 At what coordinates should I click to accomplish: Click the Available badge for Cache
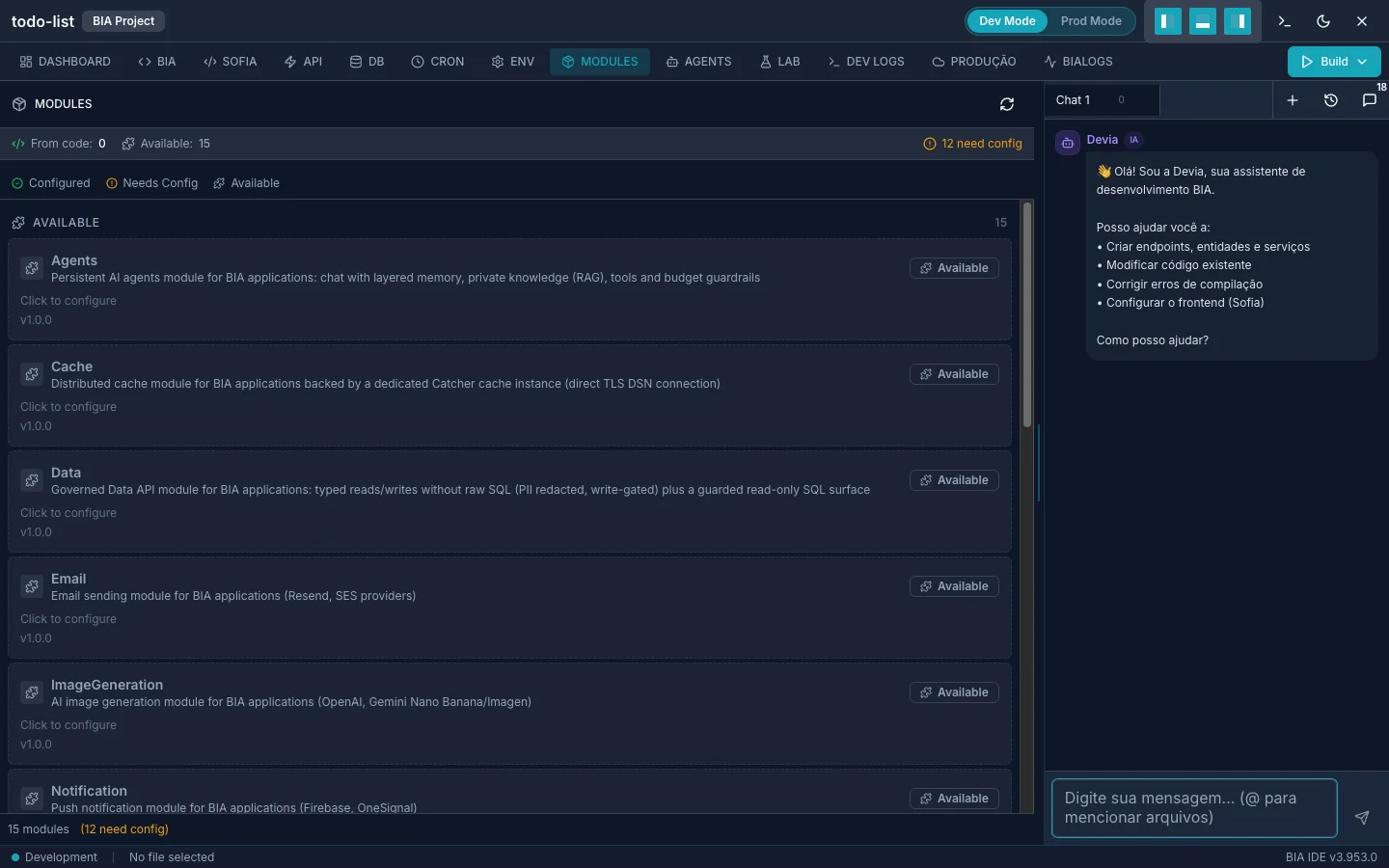click(x=954, y=374)
